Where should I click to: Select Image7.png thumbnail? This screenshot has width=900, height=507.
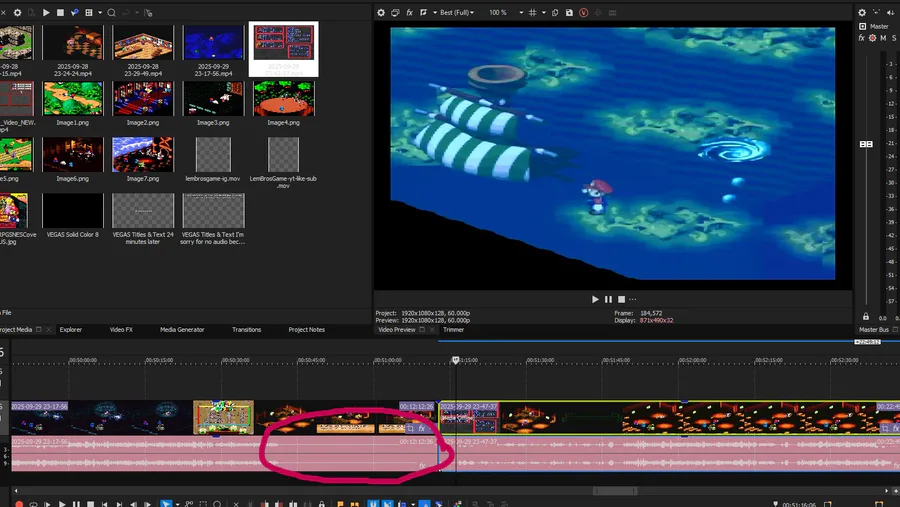click(x=143, y=154)
